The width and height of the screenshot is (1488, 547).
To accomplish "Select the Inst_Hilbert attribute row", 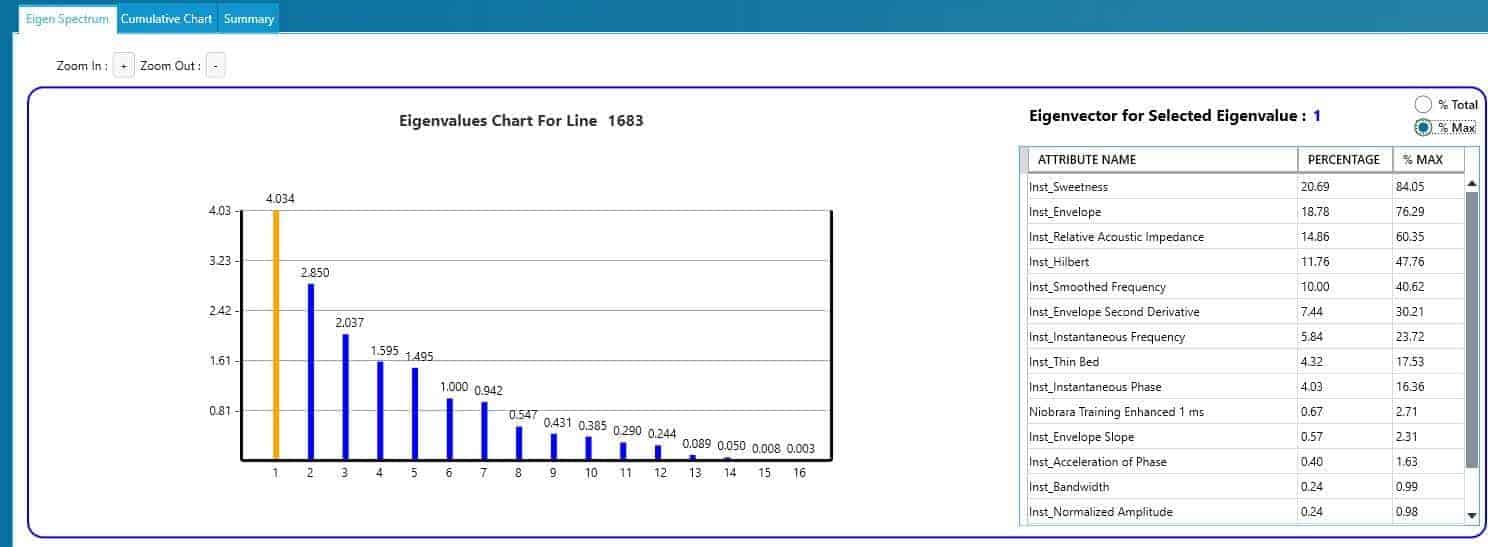I will pyautogui.click(x=1162, y=262).
